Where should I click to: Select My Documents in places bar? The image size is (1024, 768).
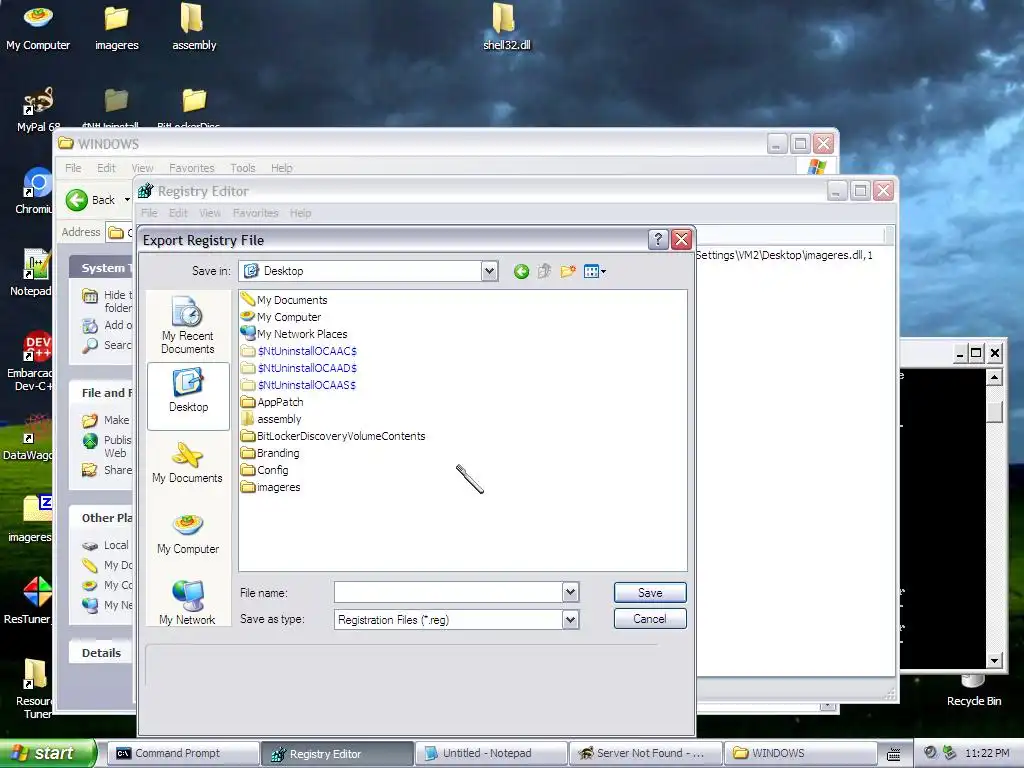pos(187,462)
